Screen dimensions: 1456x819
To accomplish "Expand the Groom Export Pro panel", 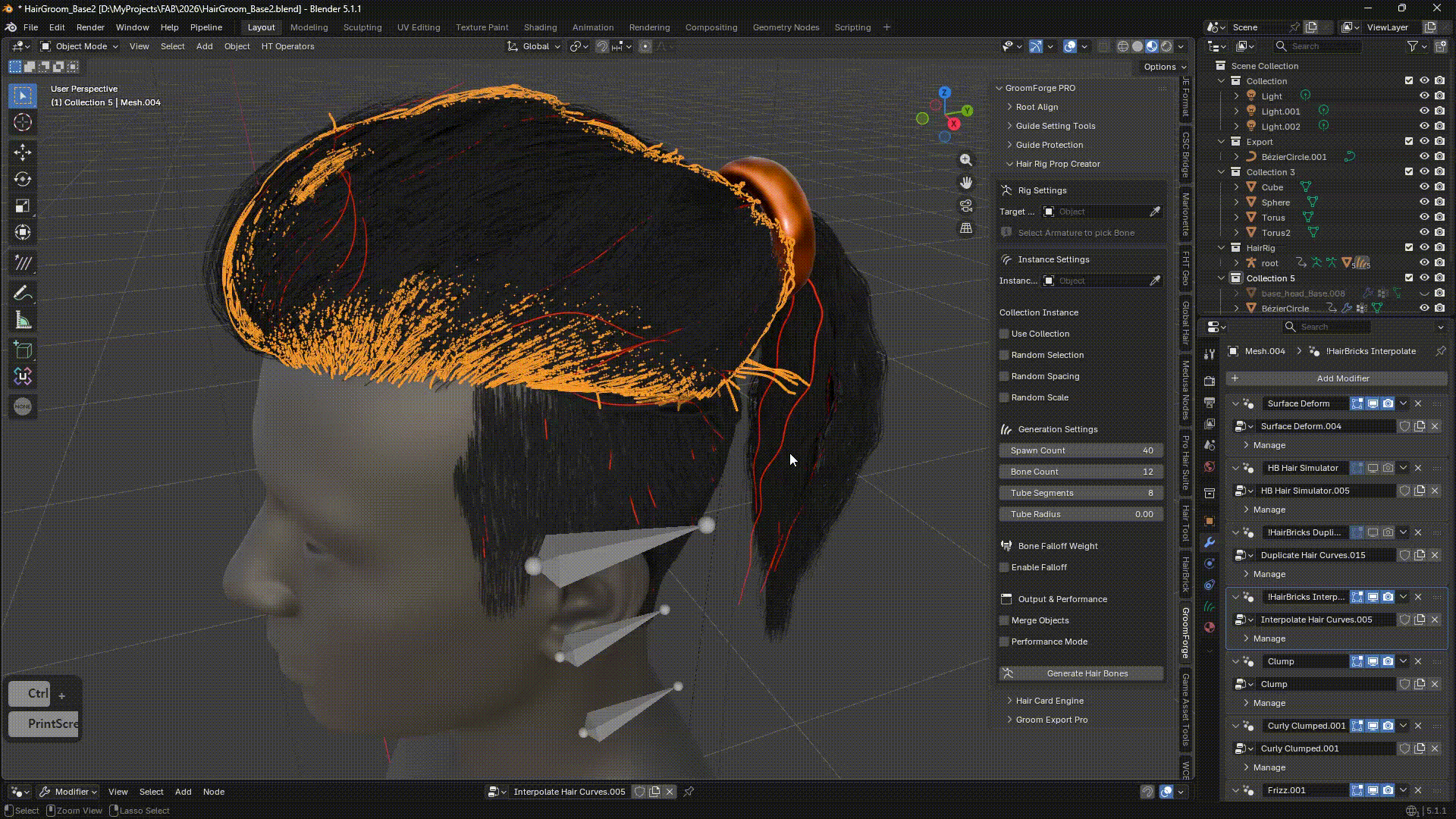I will point(1051,720).
